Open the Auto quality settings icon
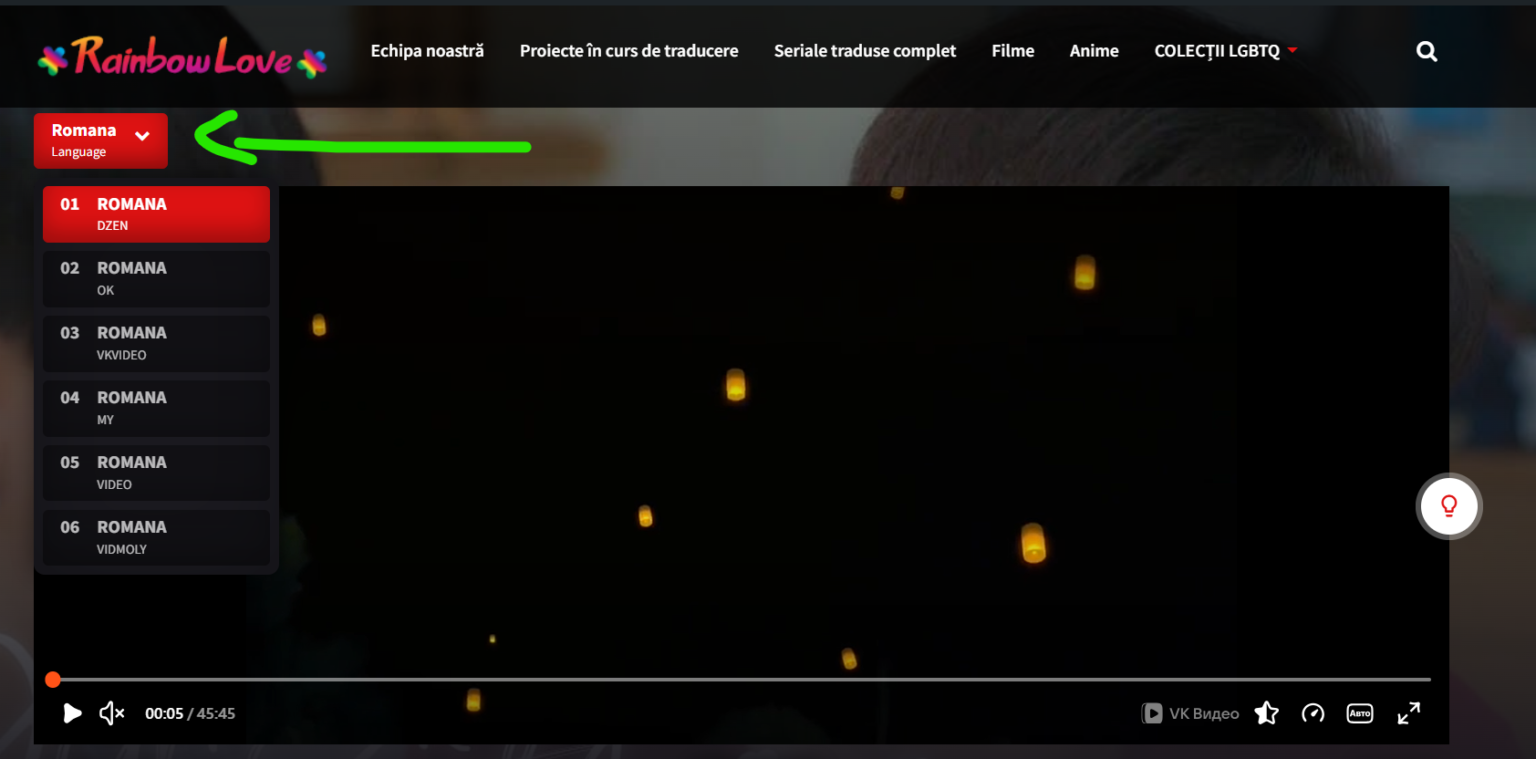This screenshot has width=1536, height=759. tap(1359, 713)
